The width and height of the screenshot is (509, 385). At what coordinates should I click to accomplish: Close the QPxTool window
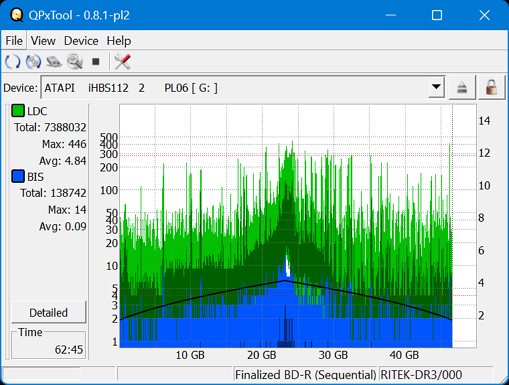pyautogui.click(x=484, y=15)
